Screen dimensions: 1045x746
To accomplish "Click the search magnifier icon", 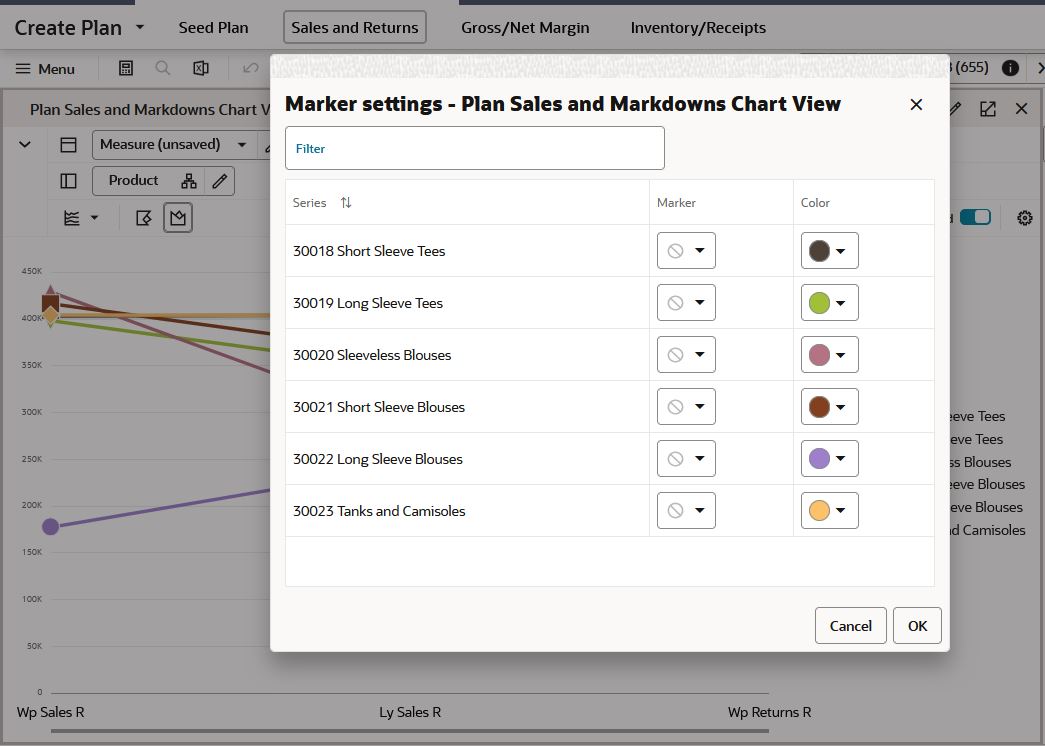I will coord(163,68).
